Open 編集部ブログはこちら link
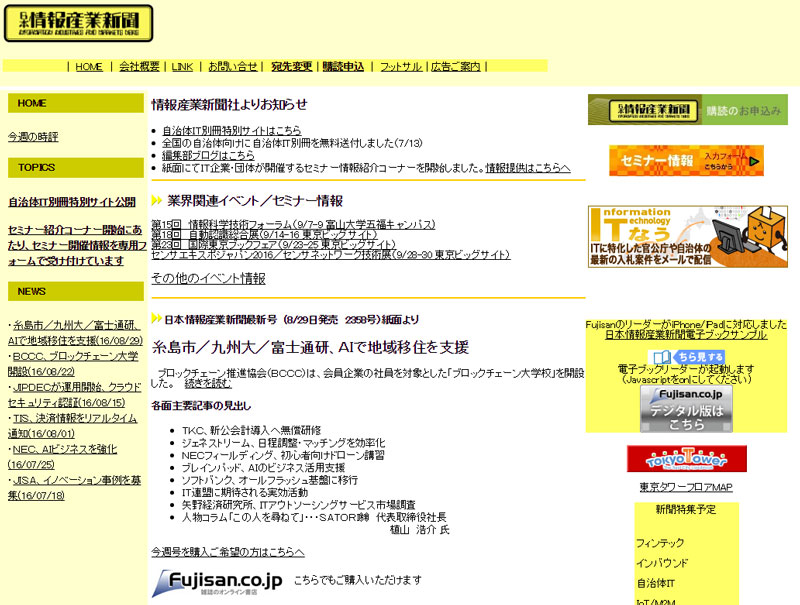Image resolution: width=800 pixels, height=605 pixels. pos(208,156)
